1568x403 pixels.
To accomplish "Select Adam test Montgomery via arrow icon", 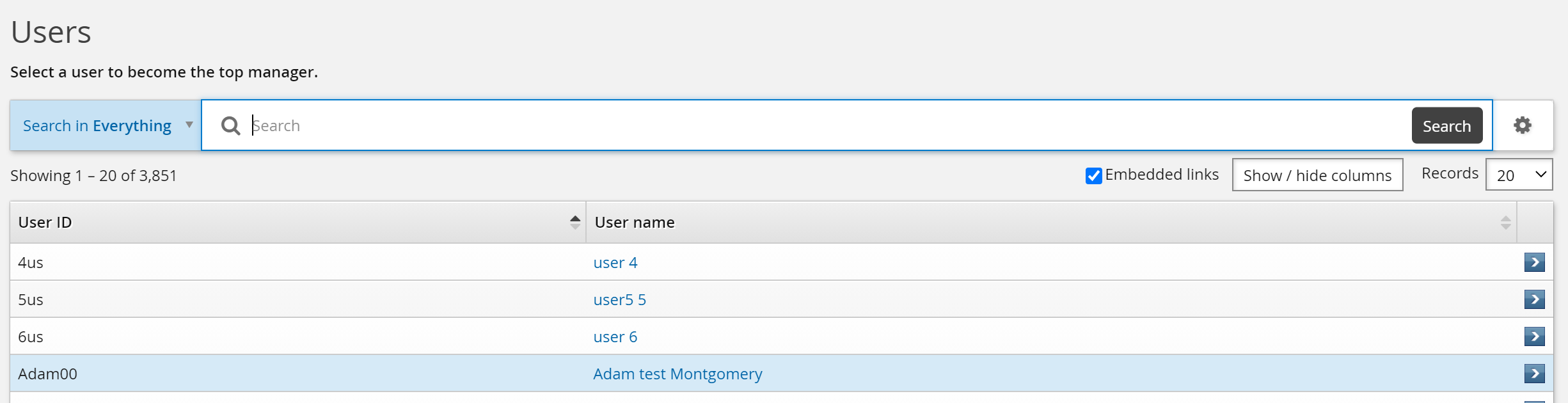I will tap(1534, 374).
